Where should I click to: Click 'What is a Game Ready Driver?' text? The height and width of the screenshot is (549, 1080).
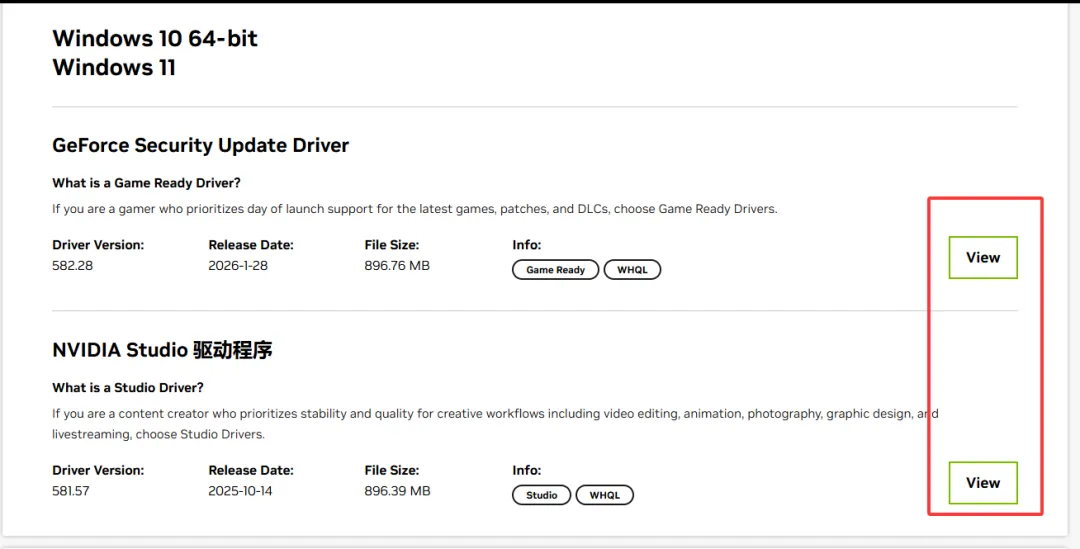[x=146, y=183]
